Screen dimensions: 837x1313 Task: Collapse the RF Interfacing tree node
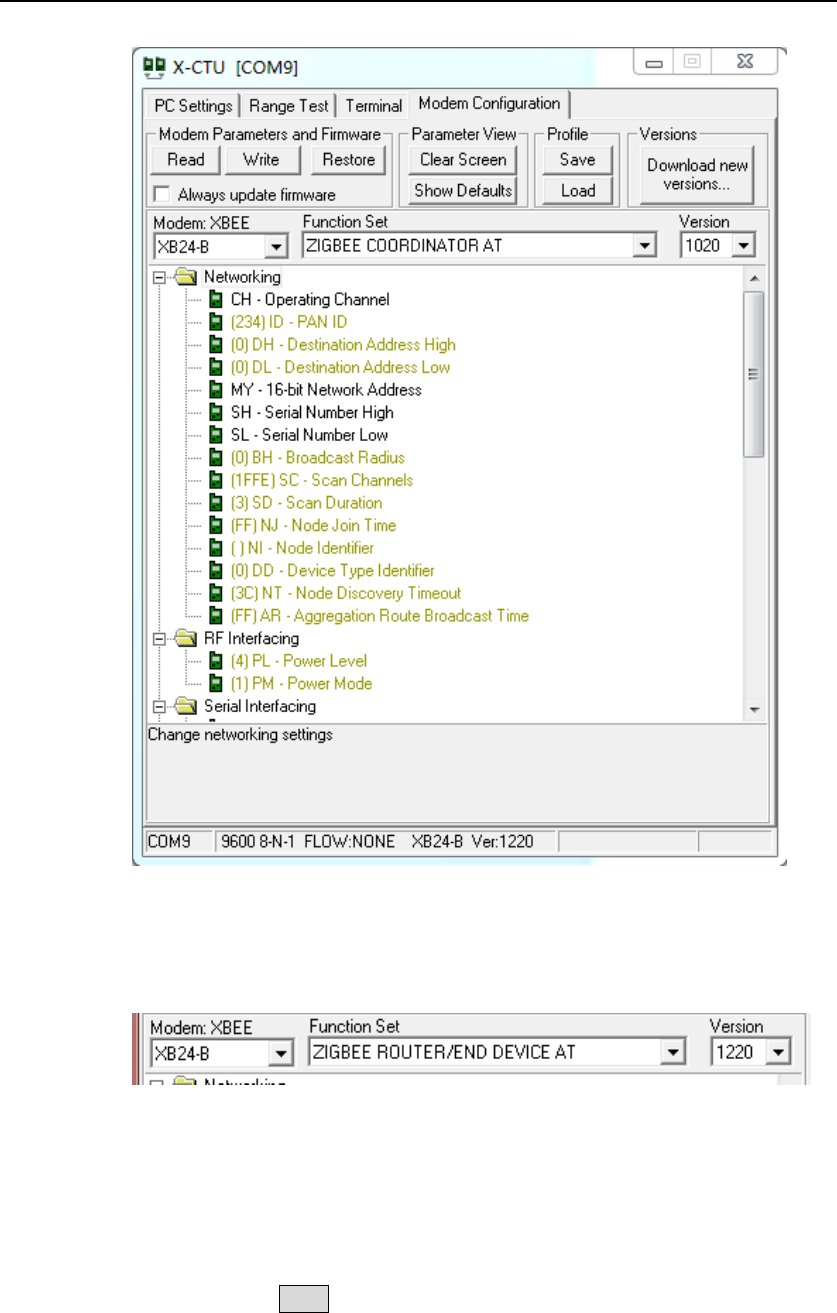[x=158, y=638]
